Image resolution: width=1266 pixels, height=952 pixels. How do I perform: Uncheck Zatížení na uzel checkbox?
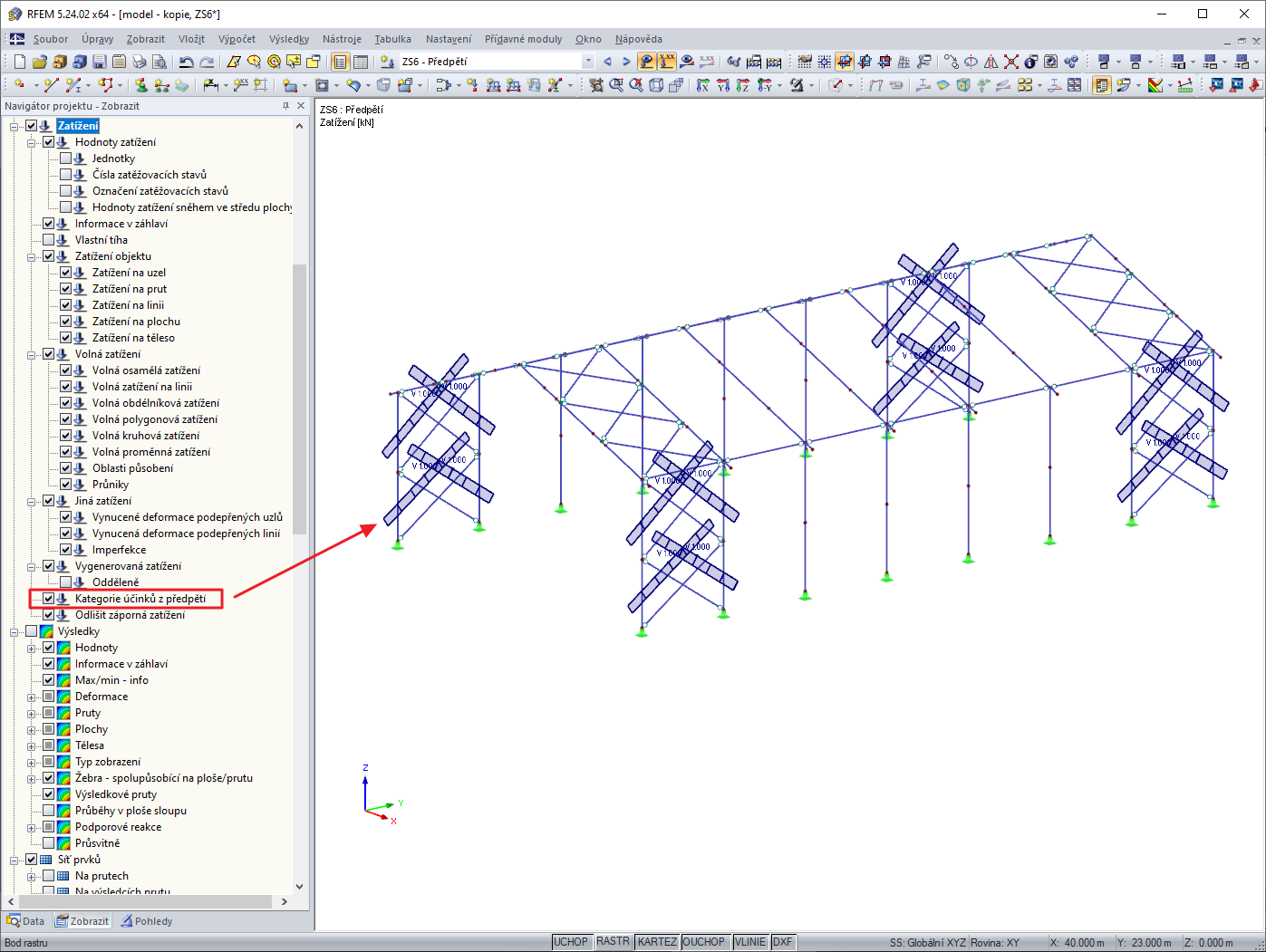[65, 273]
